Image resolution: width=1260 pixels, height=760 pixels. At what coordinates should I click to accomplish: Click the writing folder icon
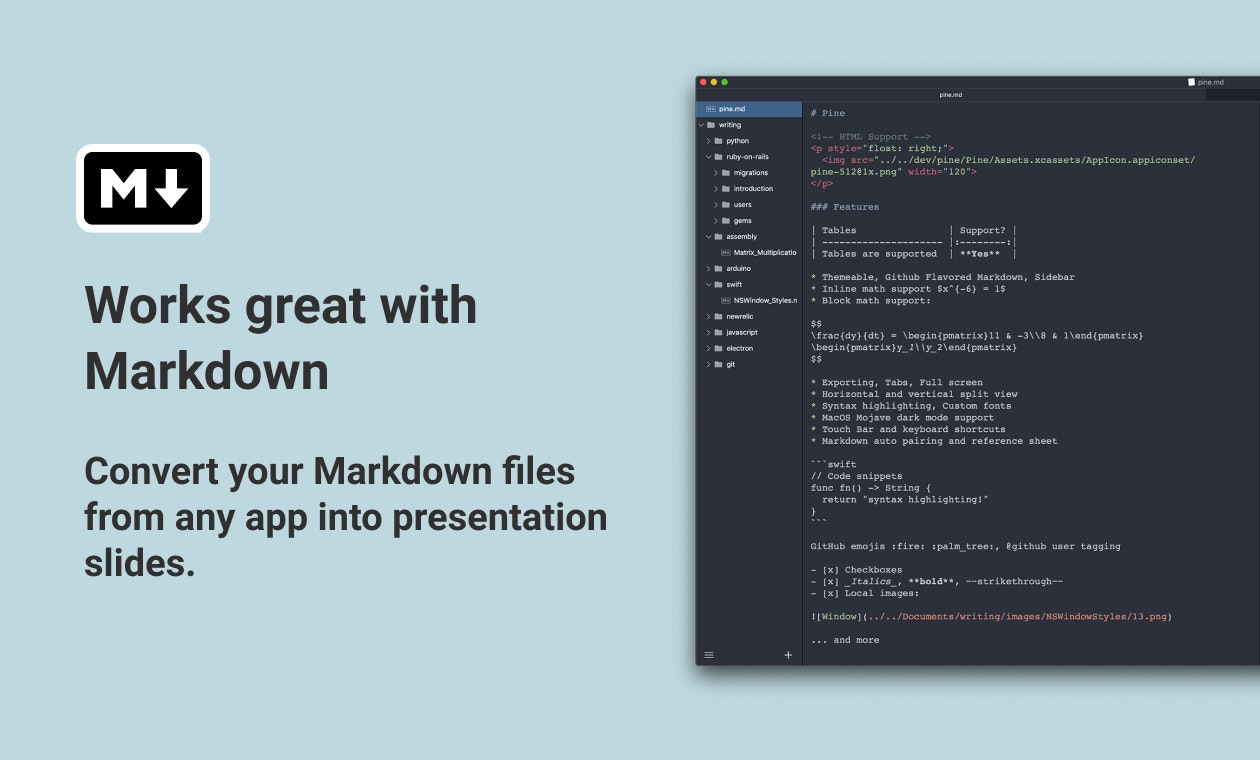pyautogui.click(x=711, y=125)
